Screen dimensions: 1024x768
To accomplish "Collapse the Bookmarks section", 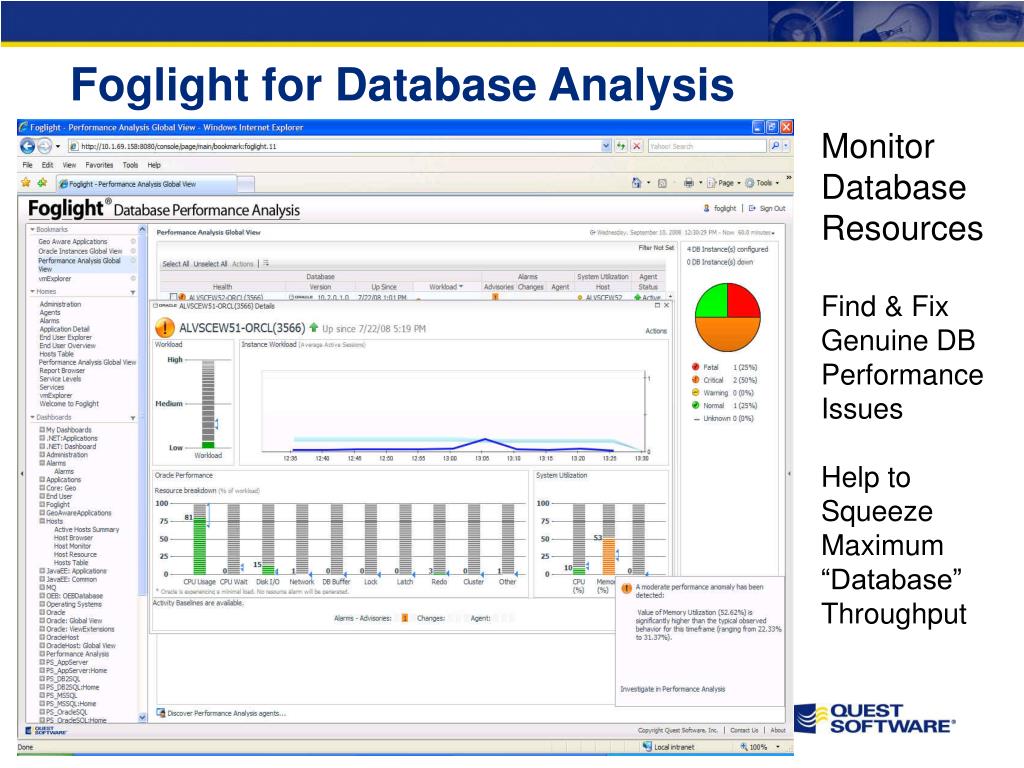I will [32, 229].
